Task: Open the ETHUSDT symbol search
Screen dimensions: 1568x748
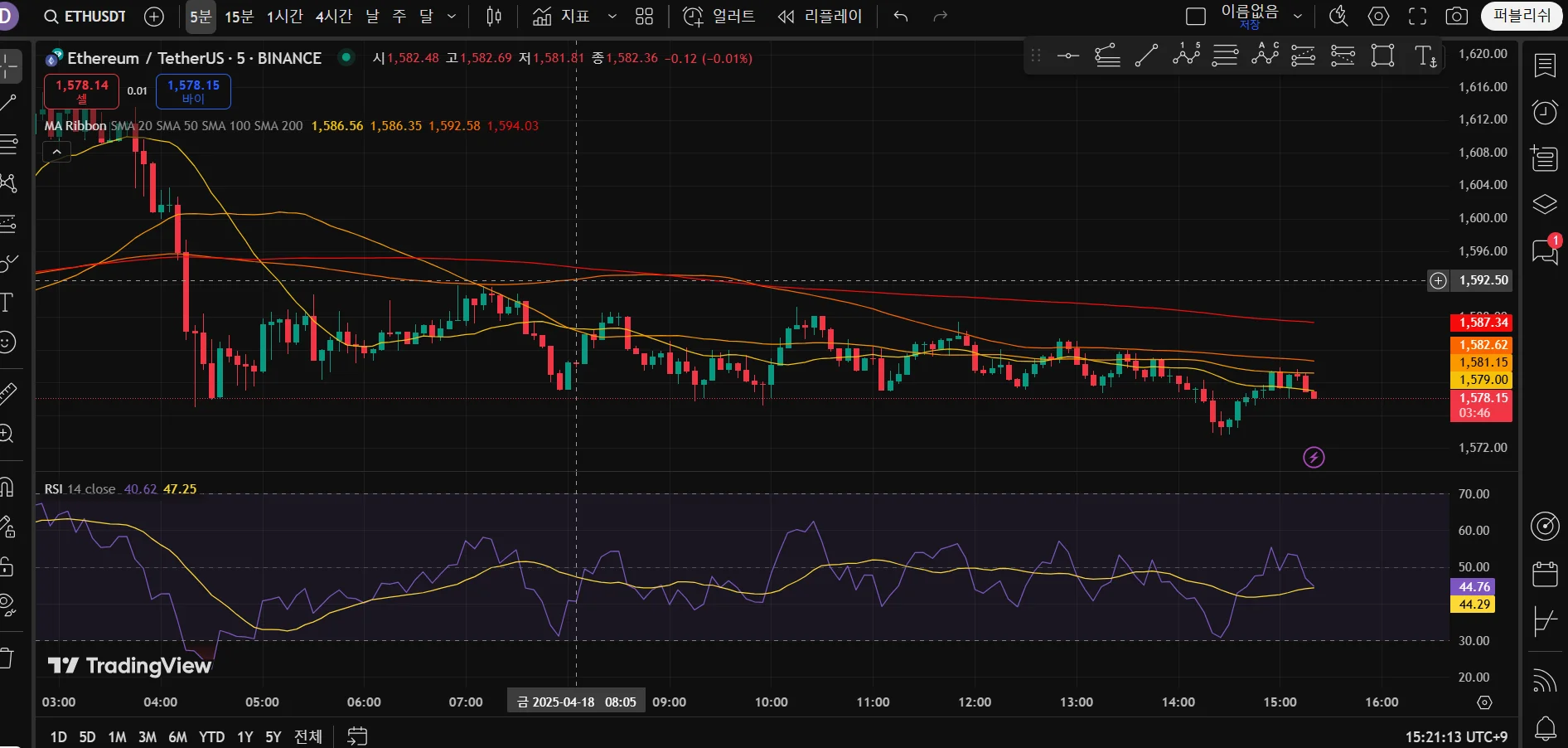Action: click(85, 17)
